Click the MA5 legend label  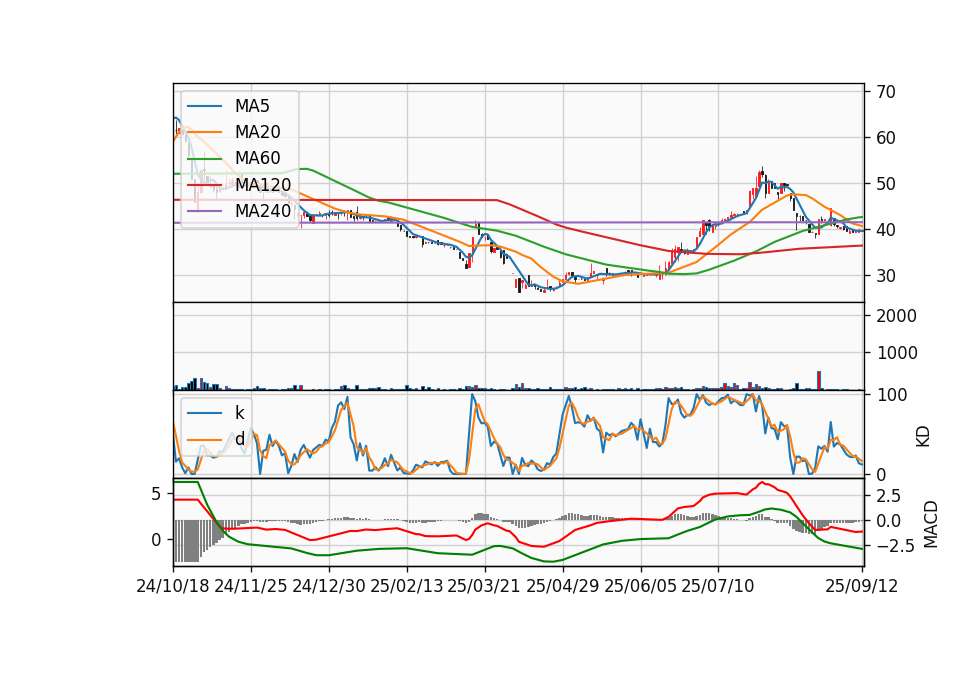click(x=252, y=106)
